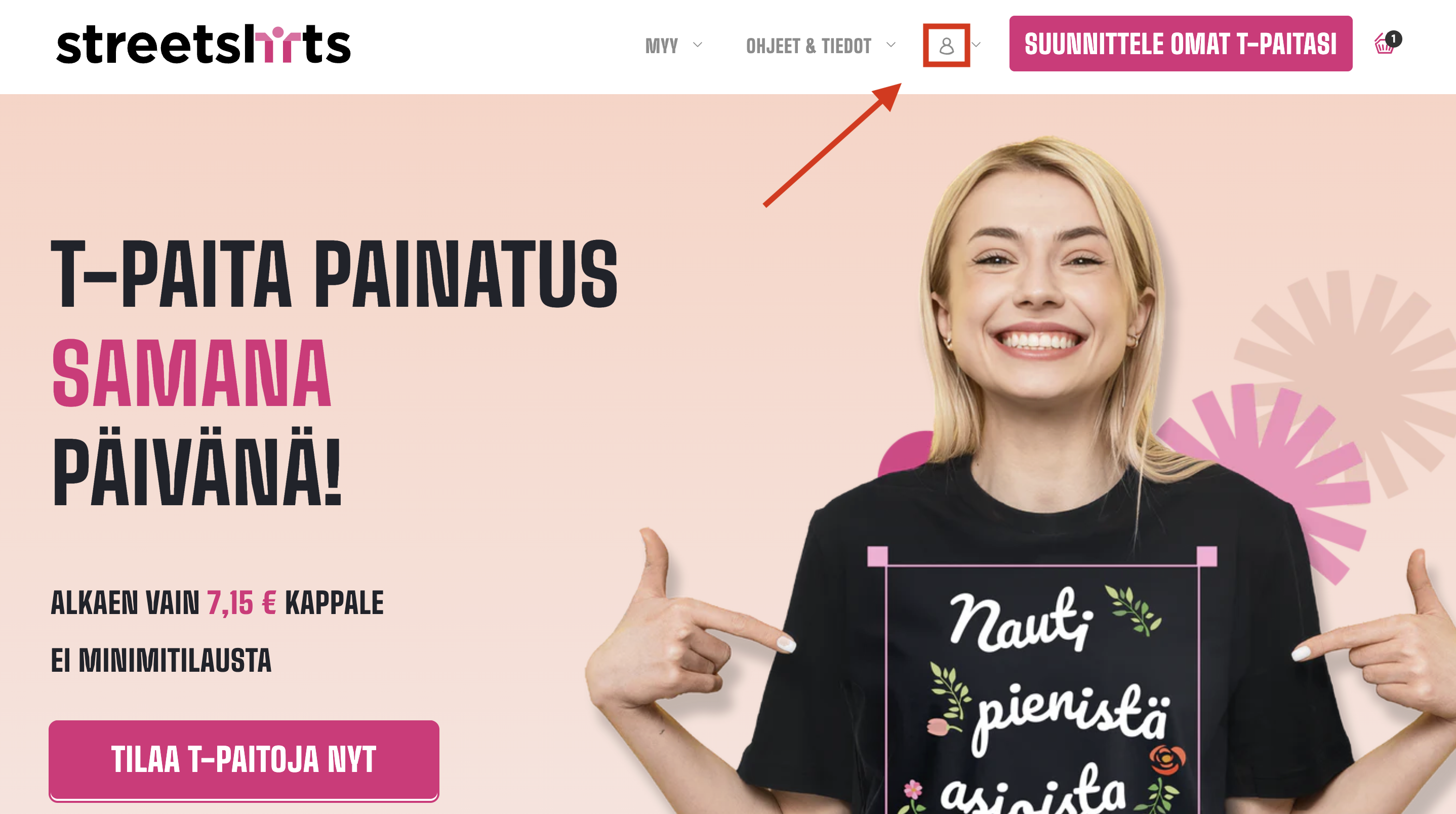Open the shopping basket icon
The height and width of the screenshot is (814, 1456).
click(x=1384, y=45)
